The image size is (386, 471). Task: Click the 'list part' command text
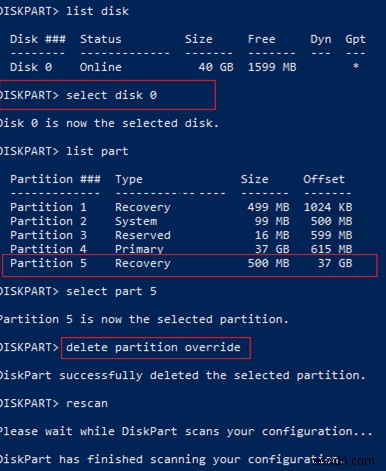coord(97,152)
